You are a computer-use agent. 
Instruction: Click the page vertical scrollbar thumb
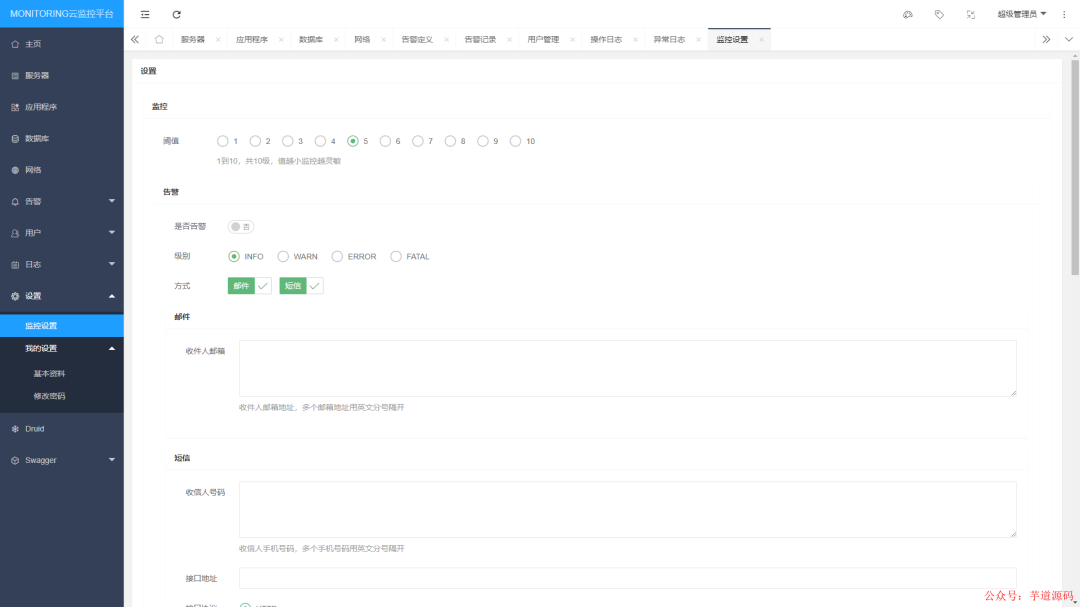click(1074, 169)
